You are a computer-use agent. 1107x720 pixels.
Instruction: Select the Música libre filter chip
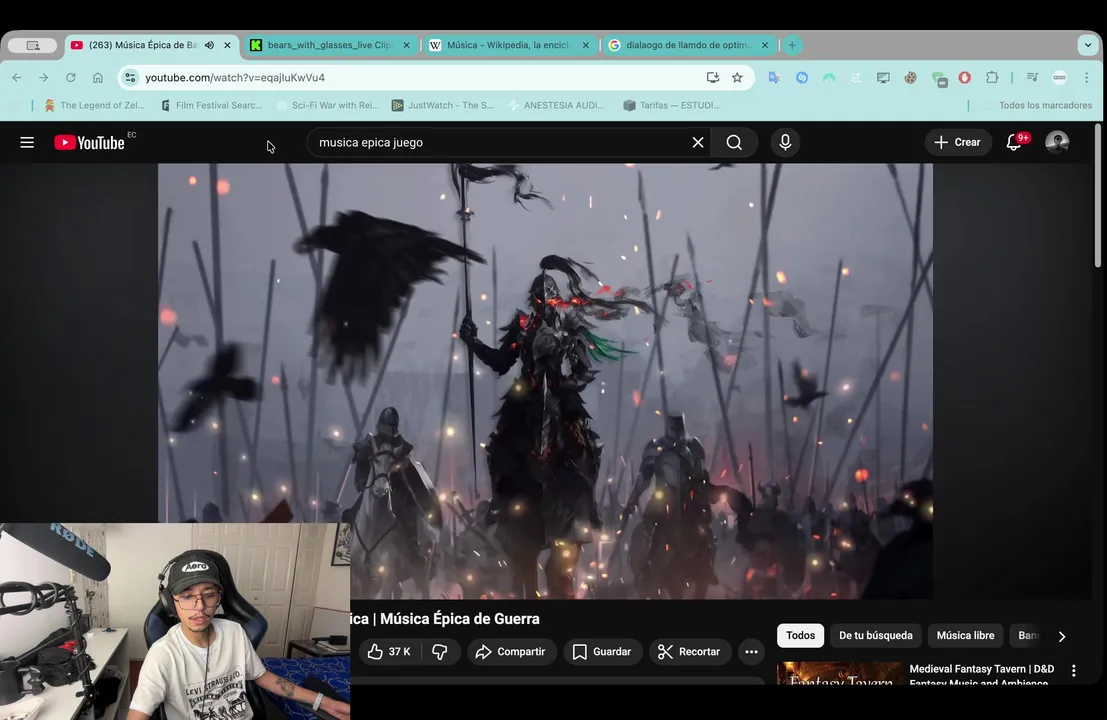click(x=965, y=635)
